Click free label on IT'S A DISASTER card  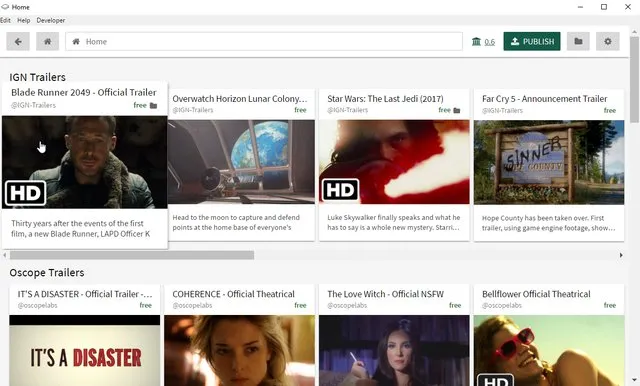pyautogui.click(x=146, y=306)
